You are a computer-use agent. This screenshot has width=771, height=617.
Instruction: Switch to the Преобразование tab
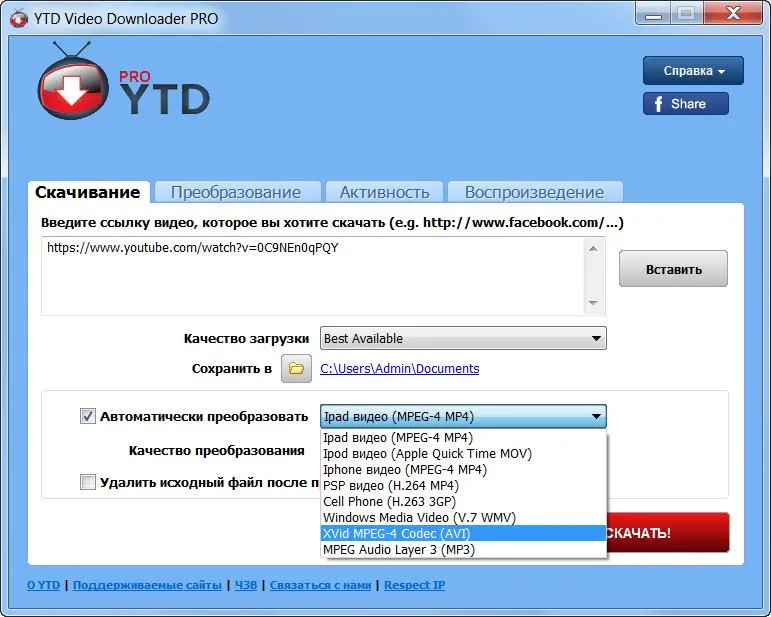pos(237,192)
